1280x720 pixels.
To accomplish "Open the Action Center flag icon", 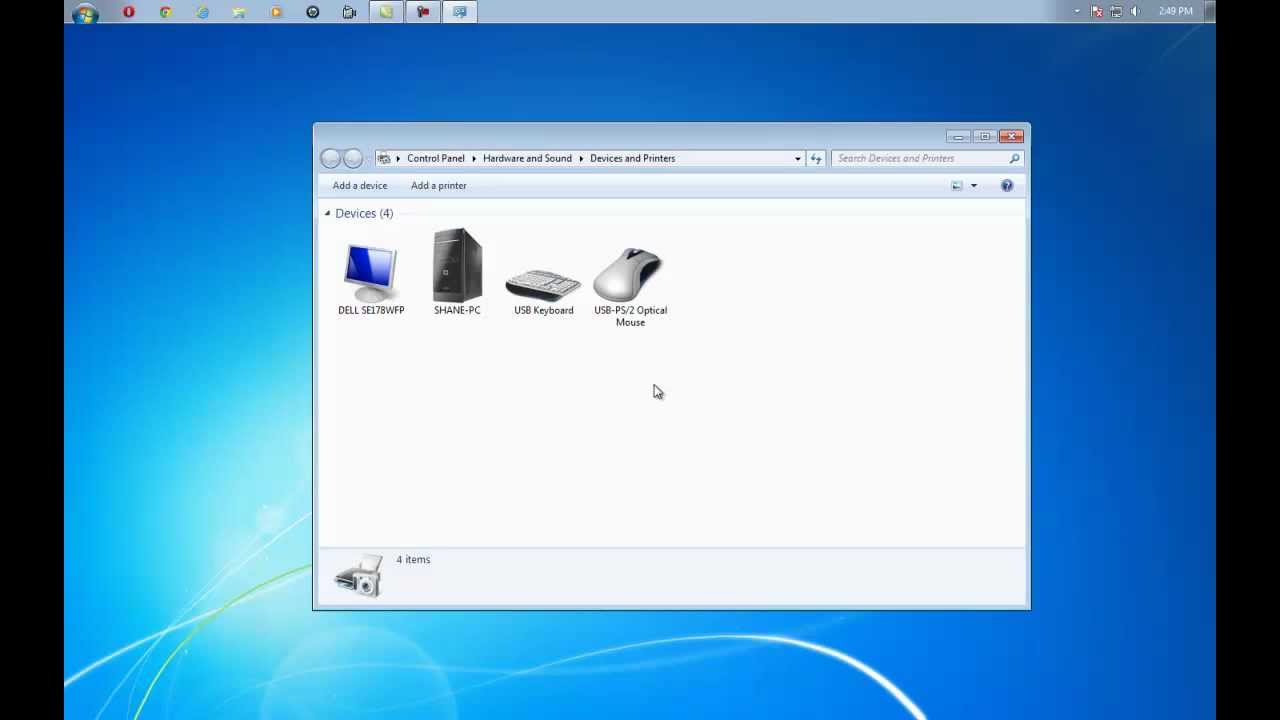I will point(1097,12).
